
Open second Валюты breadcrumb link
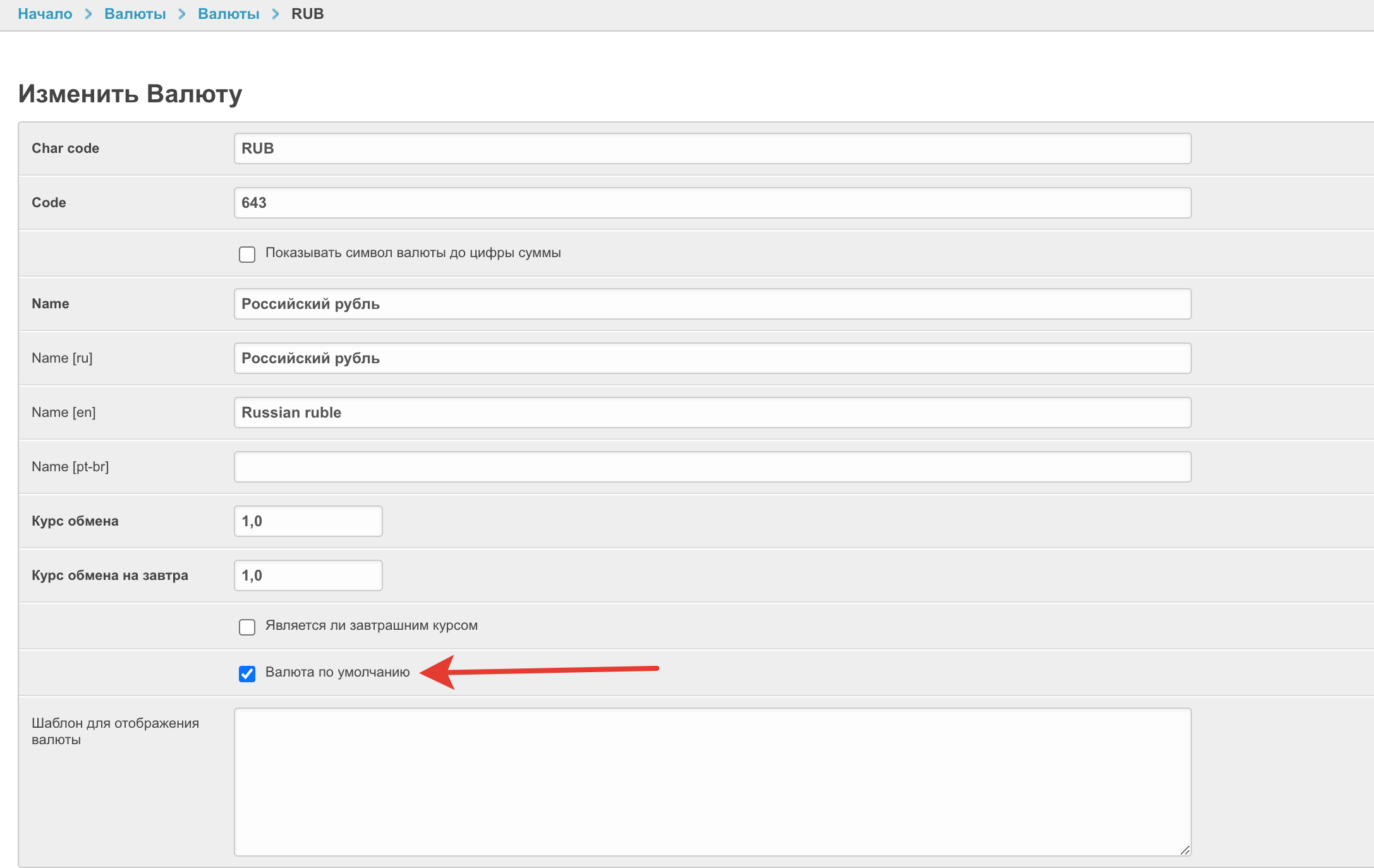point(228,14)
